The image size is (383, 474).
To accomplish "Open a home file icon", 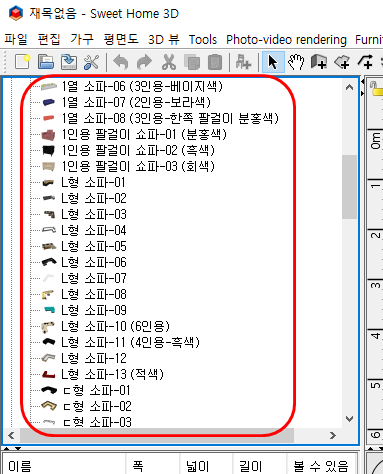I will [x=46, y=62].
